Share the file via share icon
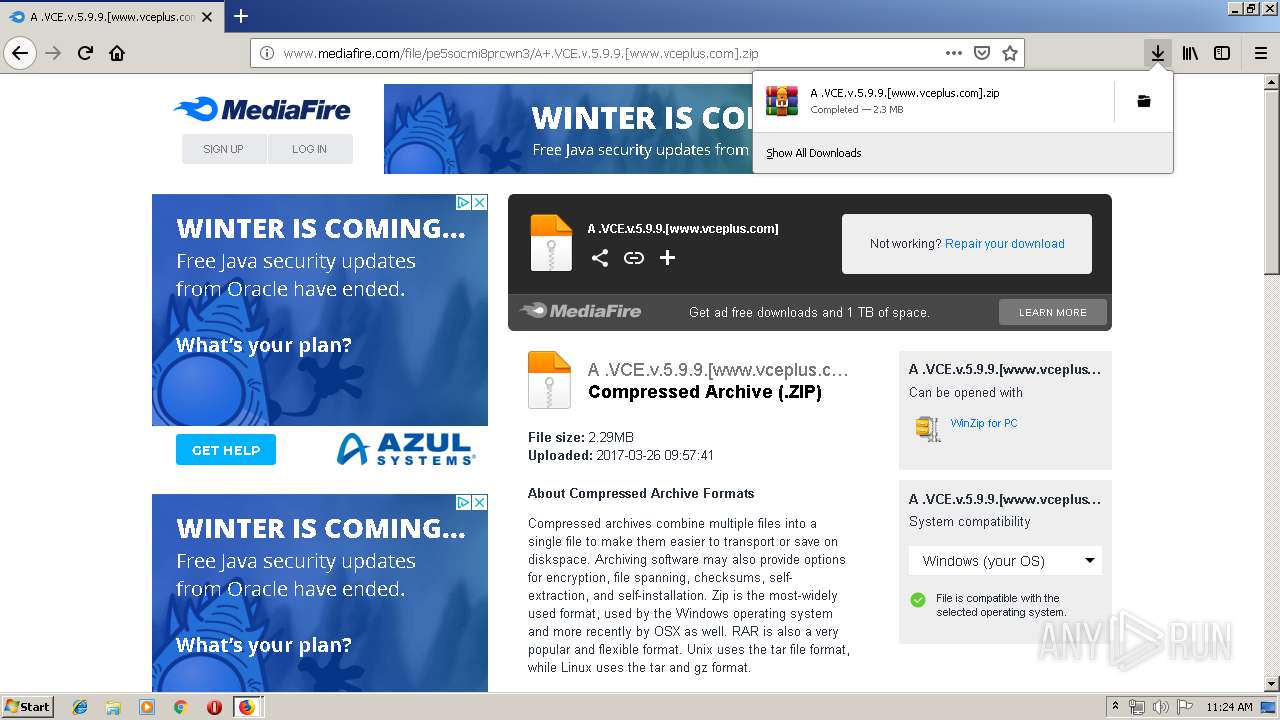The height and width of the screenshot is (720, 1280). [x=599, y=258]
